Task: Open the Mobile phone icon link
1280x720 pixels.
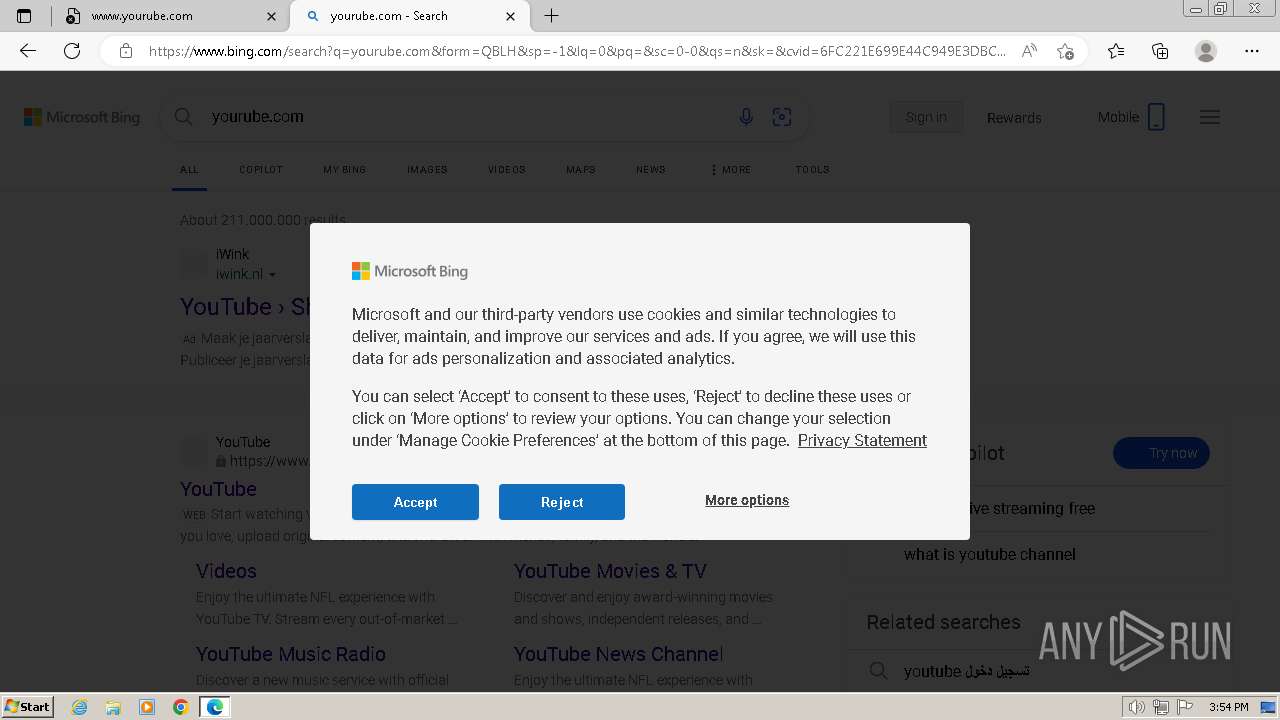Action: click(x=1131, y=117)
